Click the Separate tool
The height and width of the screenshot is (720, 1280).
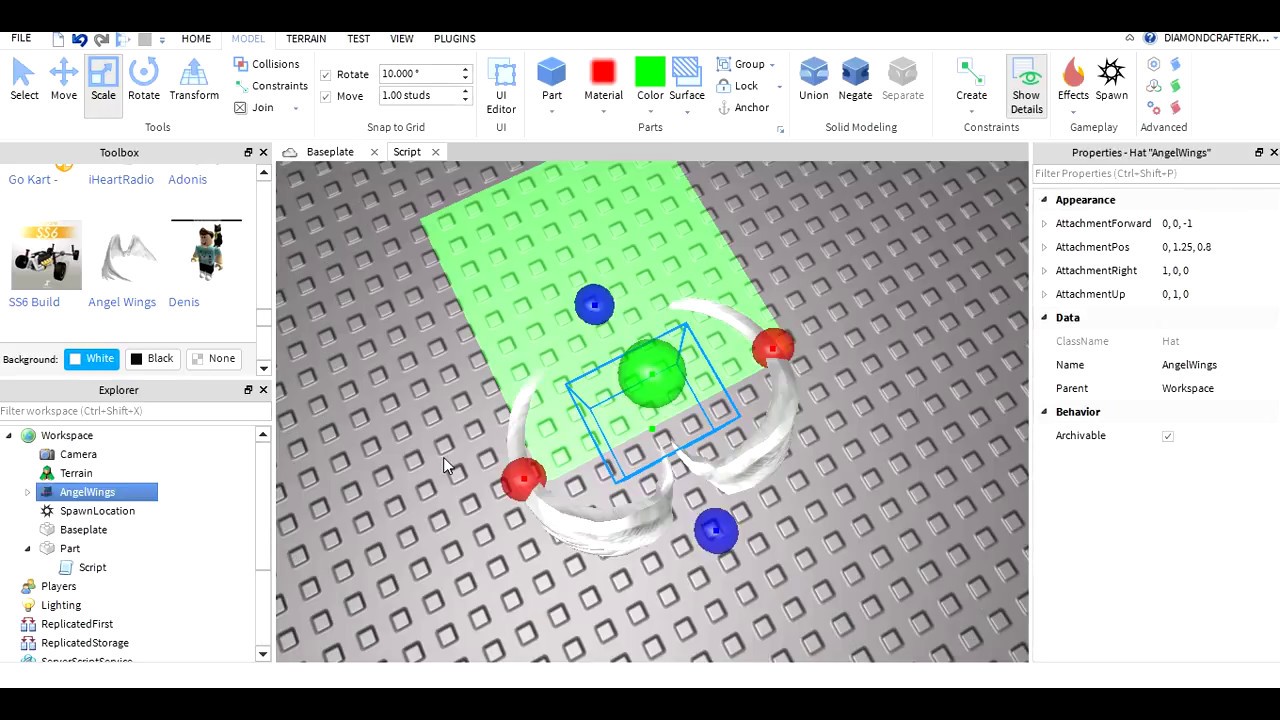coord(903,80)
